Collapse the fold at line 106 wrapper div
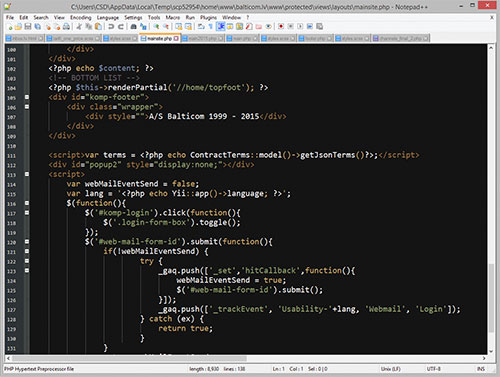This screenshot has width=500, height=377. (x=27, y=107)
